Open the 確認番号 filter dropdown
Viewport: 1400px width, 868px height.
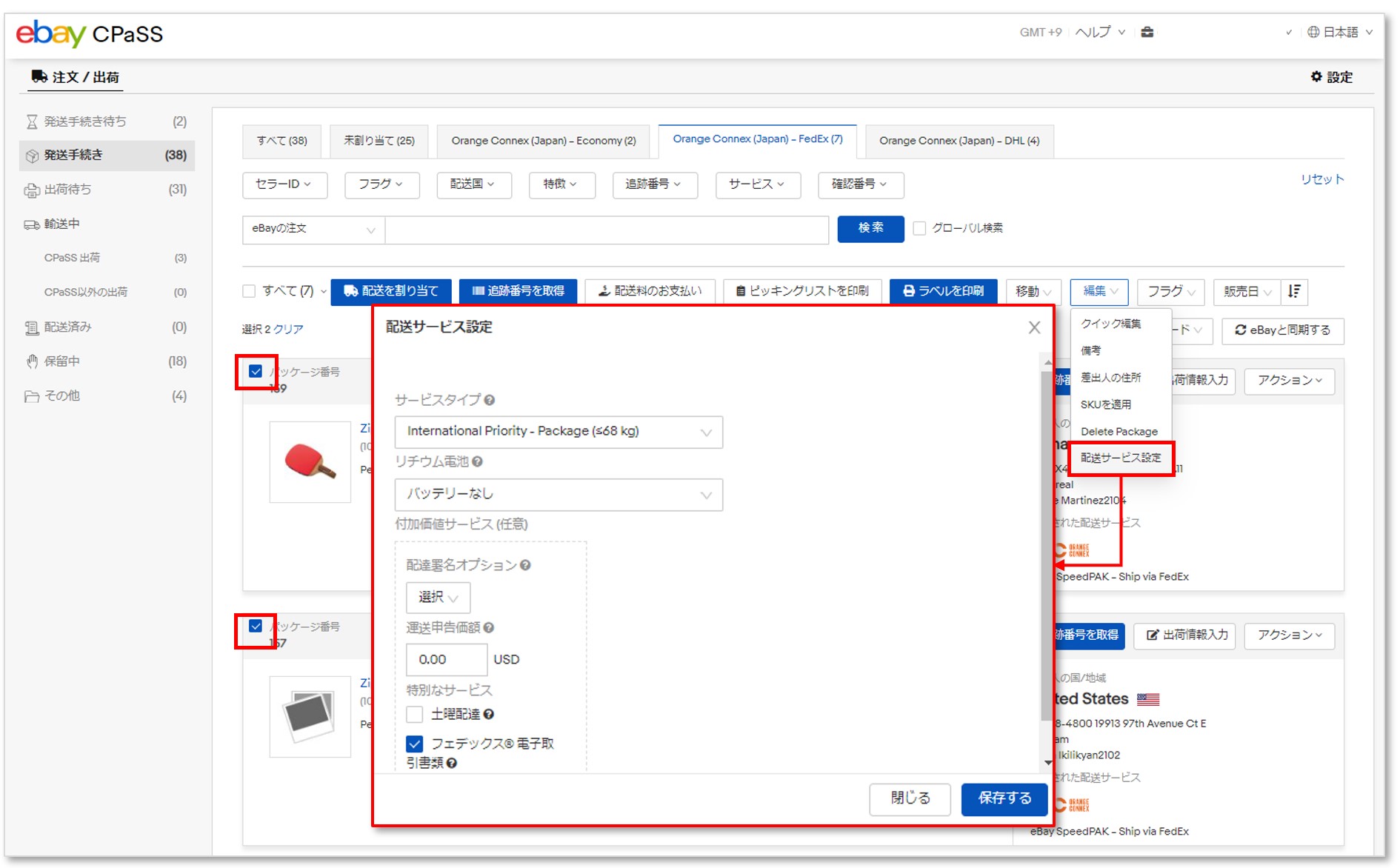(x=861, y=184)
